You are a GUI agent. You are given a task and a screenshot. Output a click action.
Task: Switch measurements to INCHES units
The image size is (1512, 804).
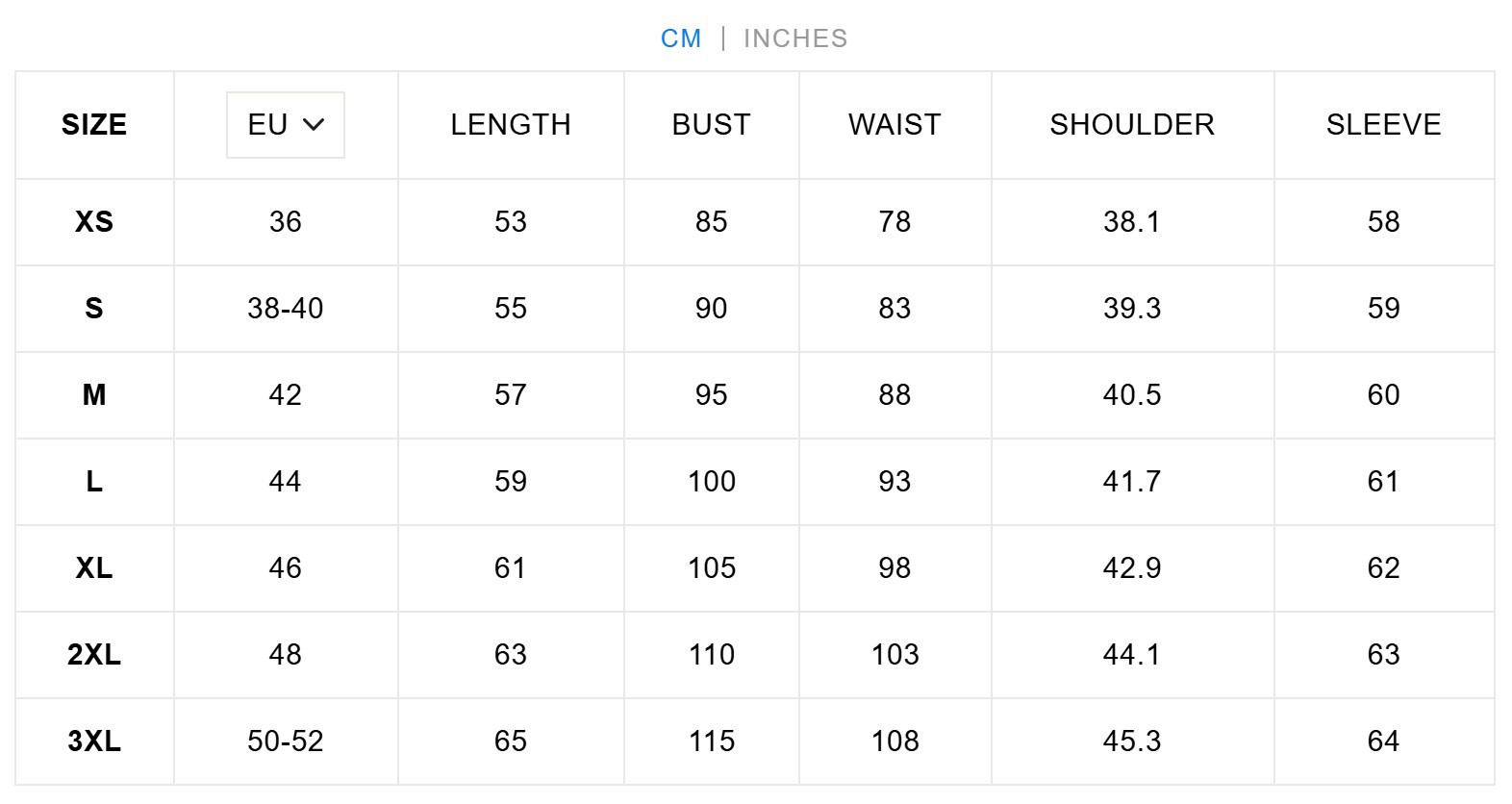pyautogui.click(x=795, y=38)
